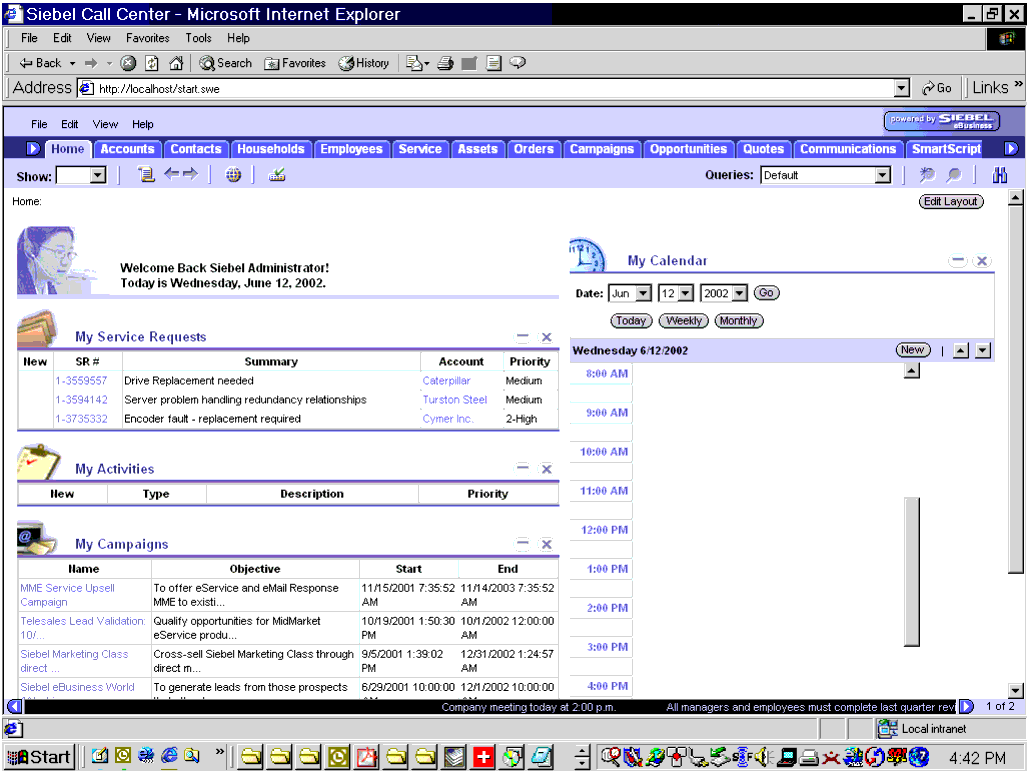
Task: Create New calendar entry
Action: pos(913,350)
